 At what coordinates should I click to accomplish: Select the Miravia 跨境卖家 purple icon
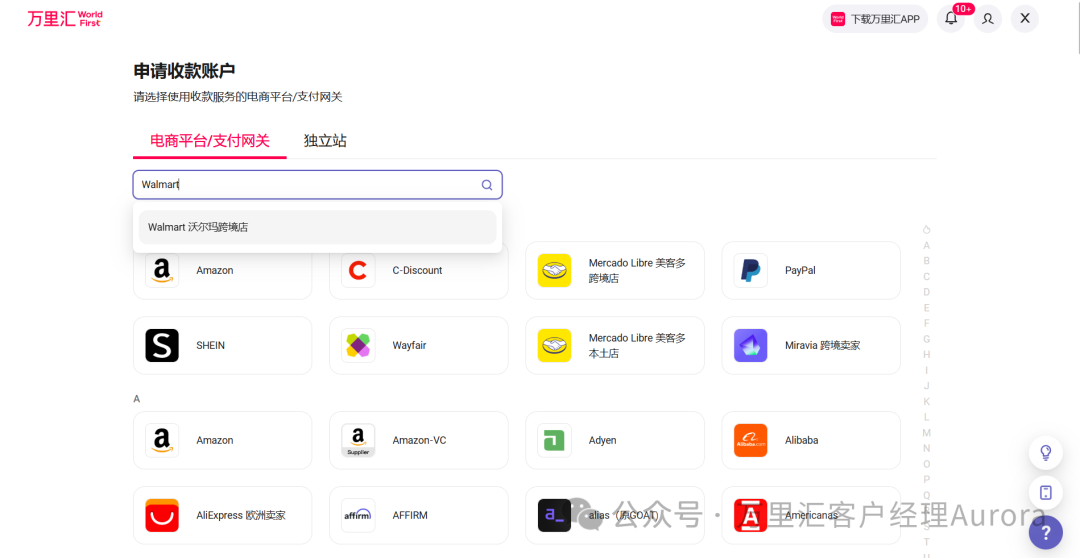point(751,345)
